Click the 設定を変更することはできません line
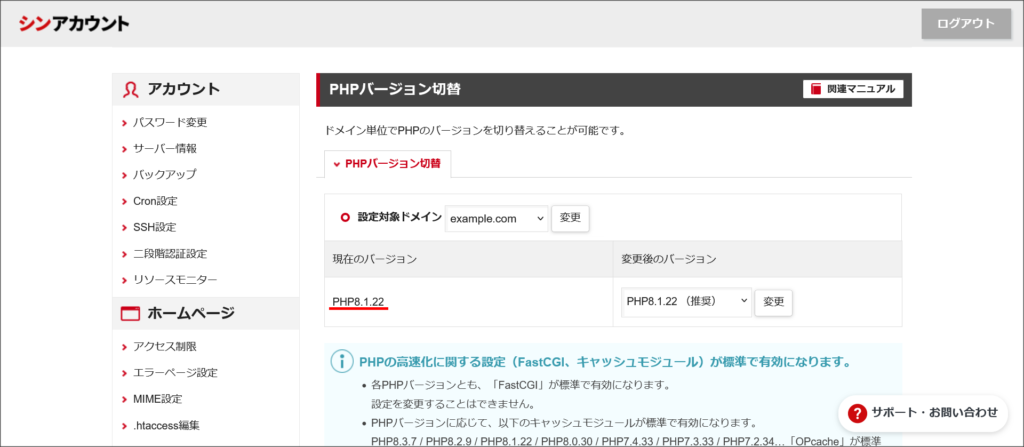 [453, 403]
